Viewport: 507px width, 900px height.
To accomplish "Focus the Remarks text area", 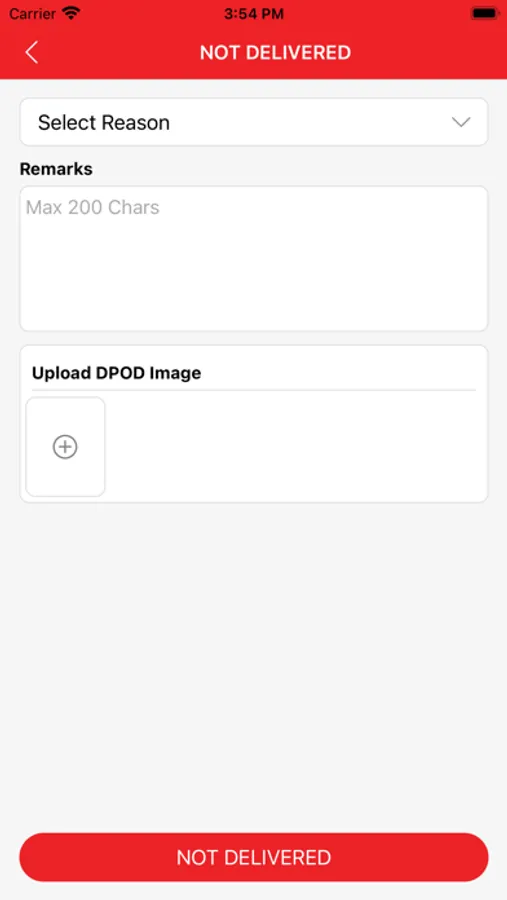I will [x=254, y=258].
